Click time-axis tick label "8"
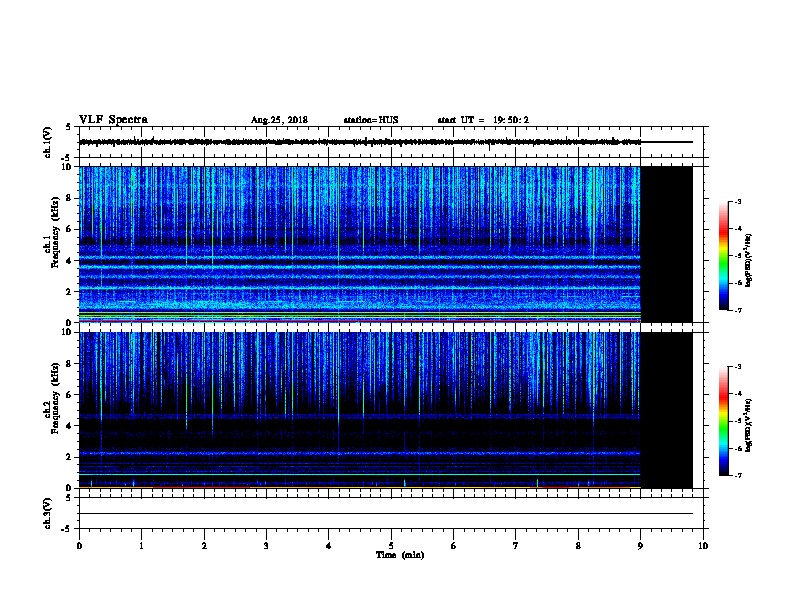Viewport: 792px width, 612px height. tap(578, 546)
